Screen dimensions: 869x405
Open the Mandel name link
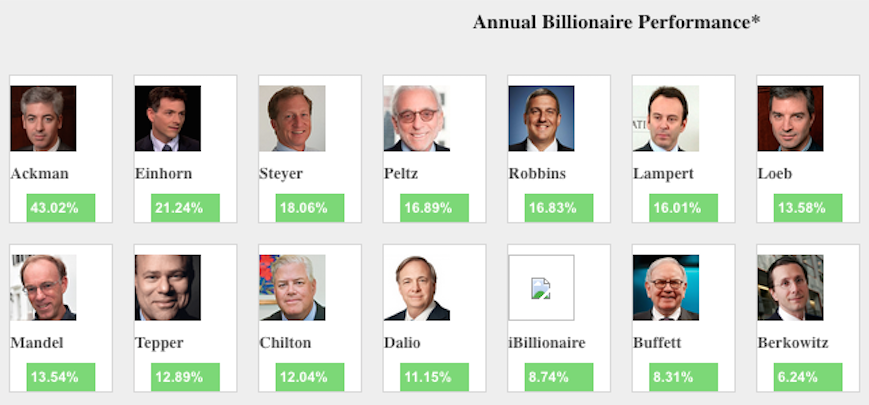37,343
